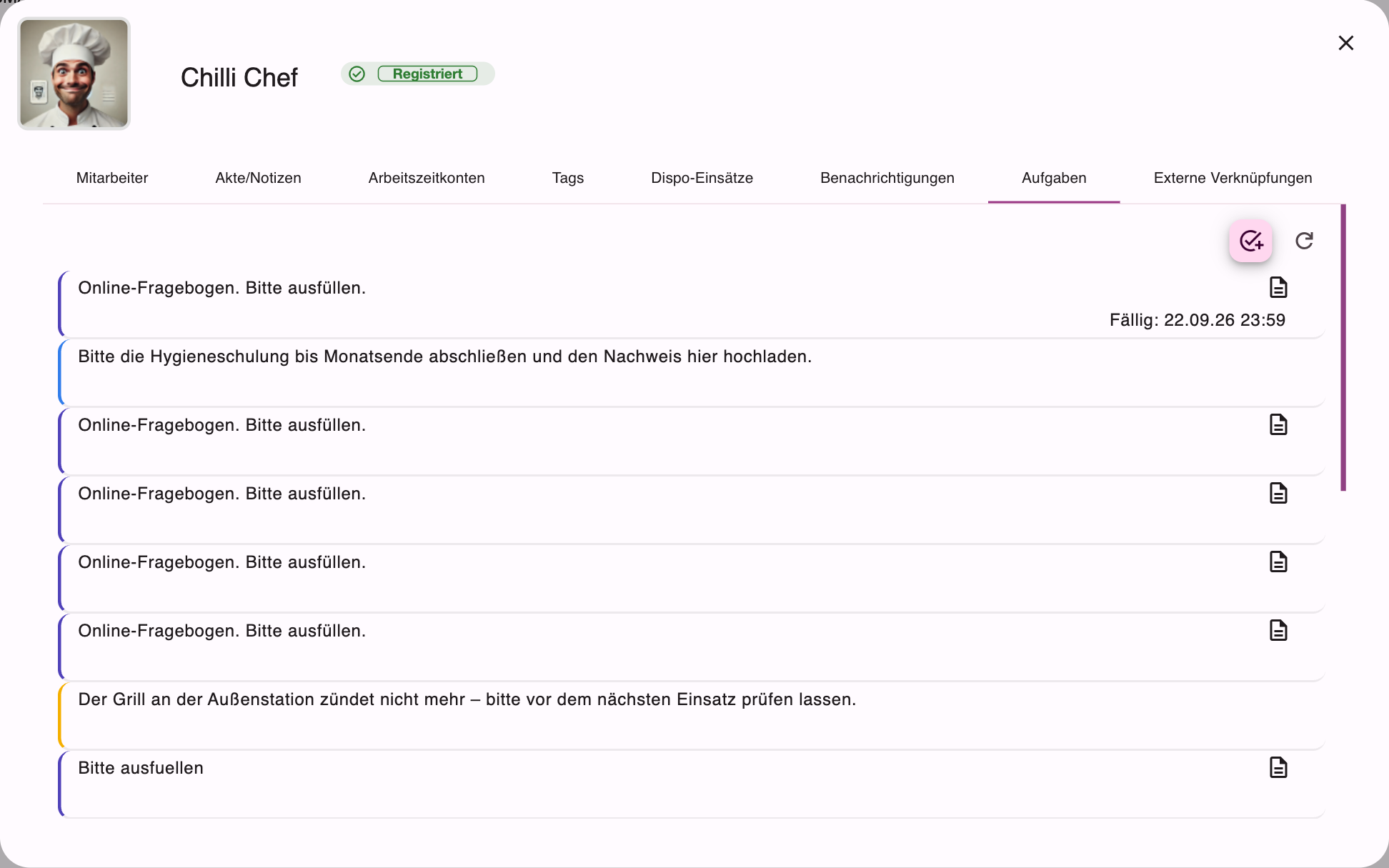Select the Arbeitszeitkonten tab

427,178
